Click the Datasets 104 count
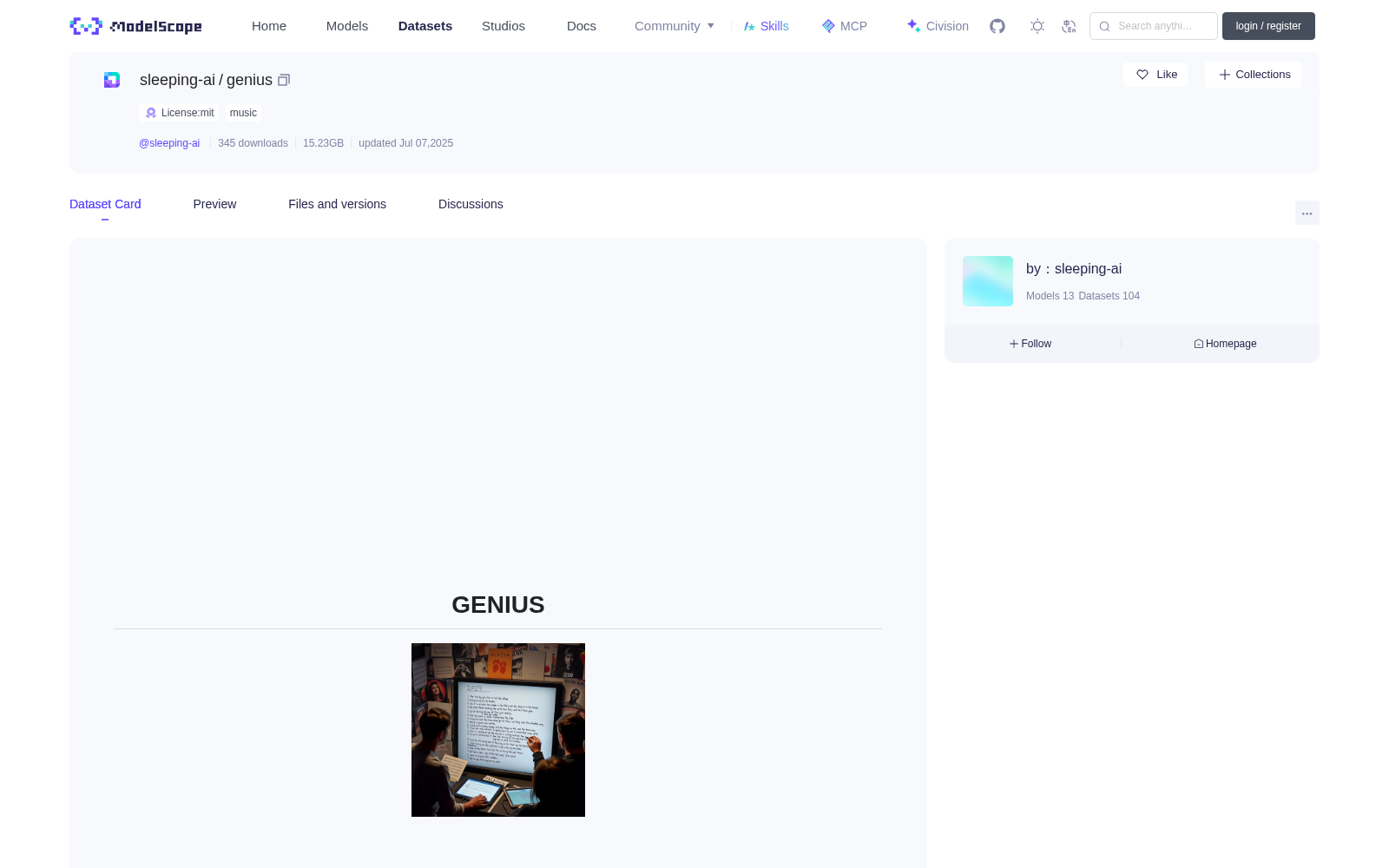 click(x=1109, y=296)
